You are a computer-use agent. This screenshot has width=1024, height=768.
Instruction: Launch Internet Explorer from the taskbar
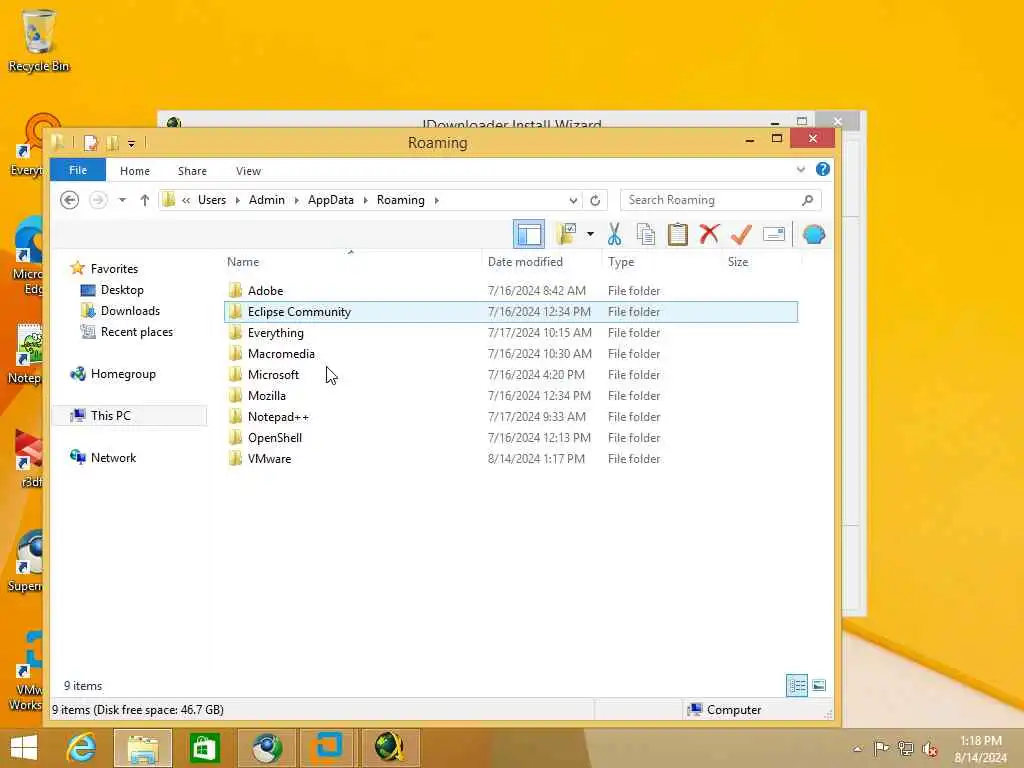click(81, 748)
